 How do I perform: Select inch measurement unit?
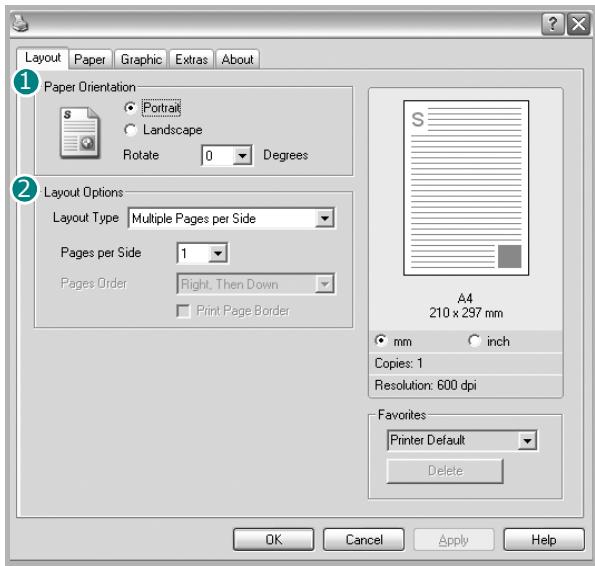tap(474, 340)
